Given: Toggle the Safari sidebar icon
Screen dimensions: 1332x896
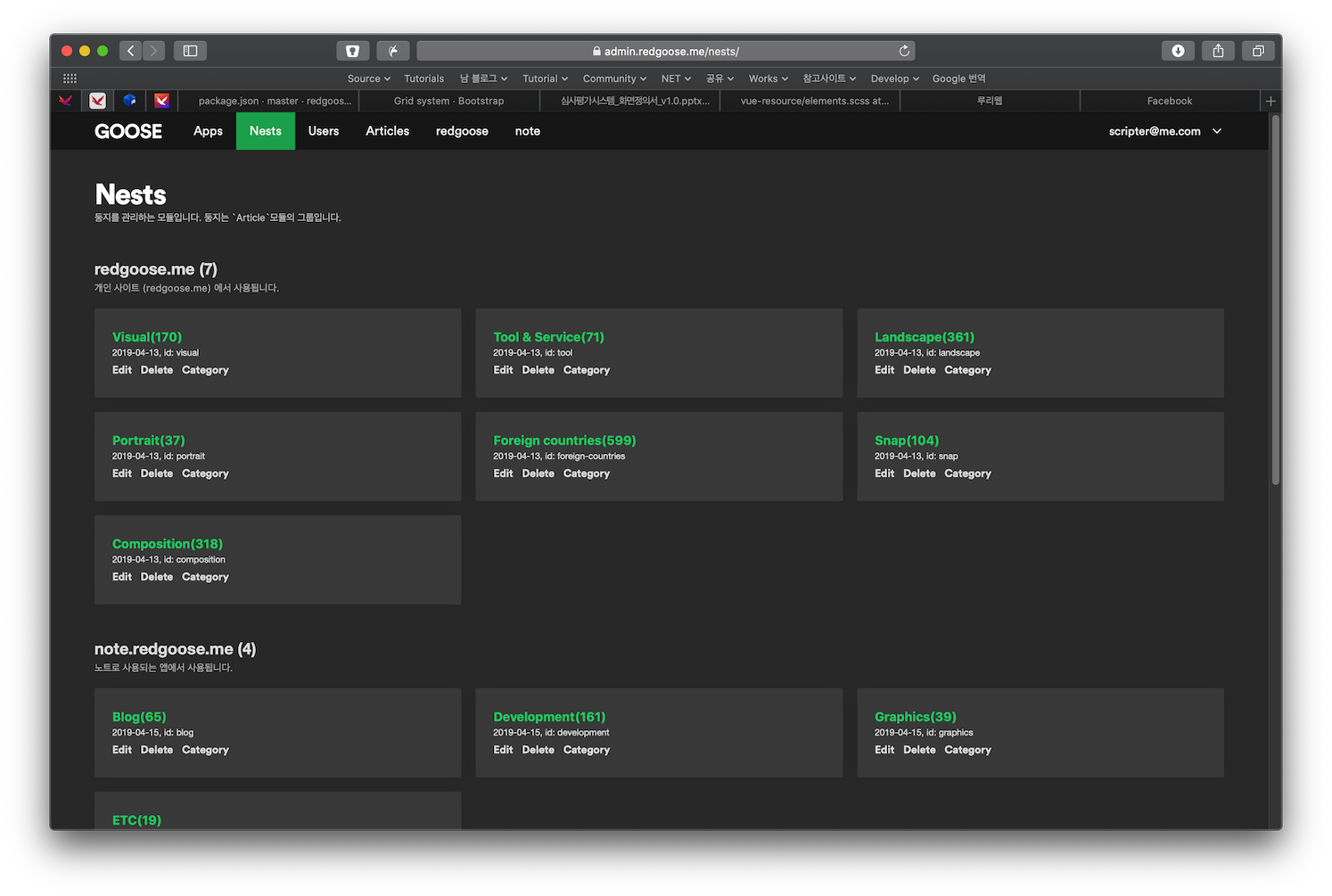Looking at the screenshot, I should tap(190, 51).
